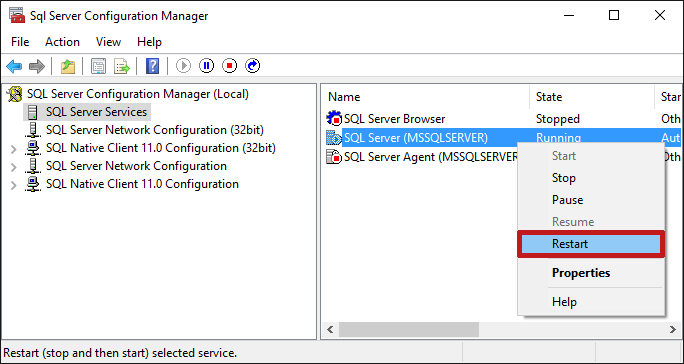Open the Help menu in menu bar
This screenshot has width=684, height=364.
tap(149, 42)
